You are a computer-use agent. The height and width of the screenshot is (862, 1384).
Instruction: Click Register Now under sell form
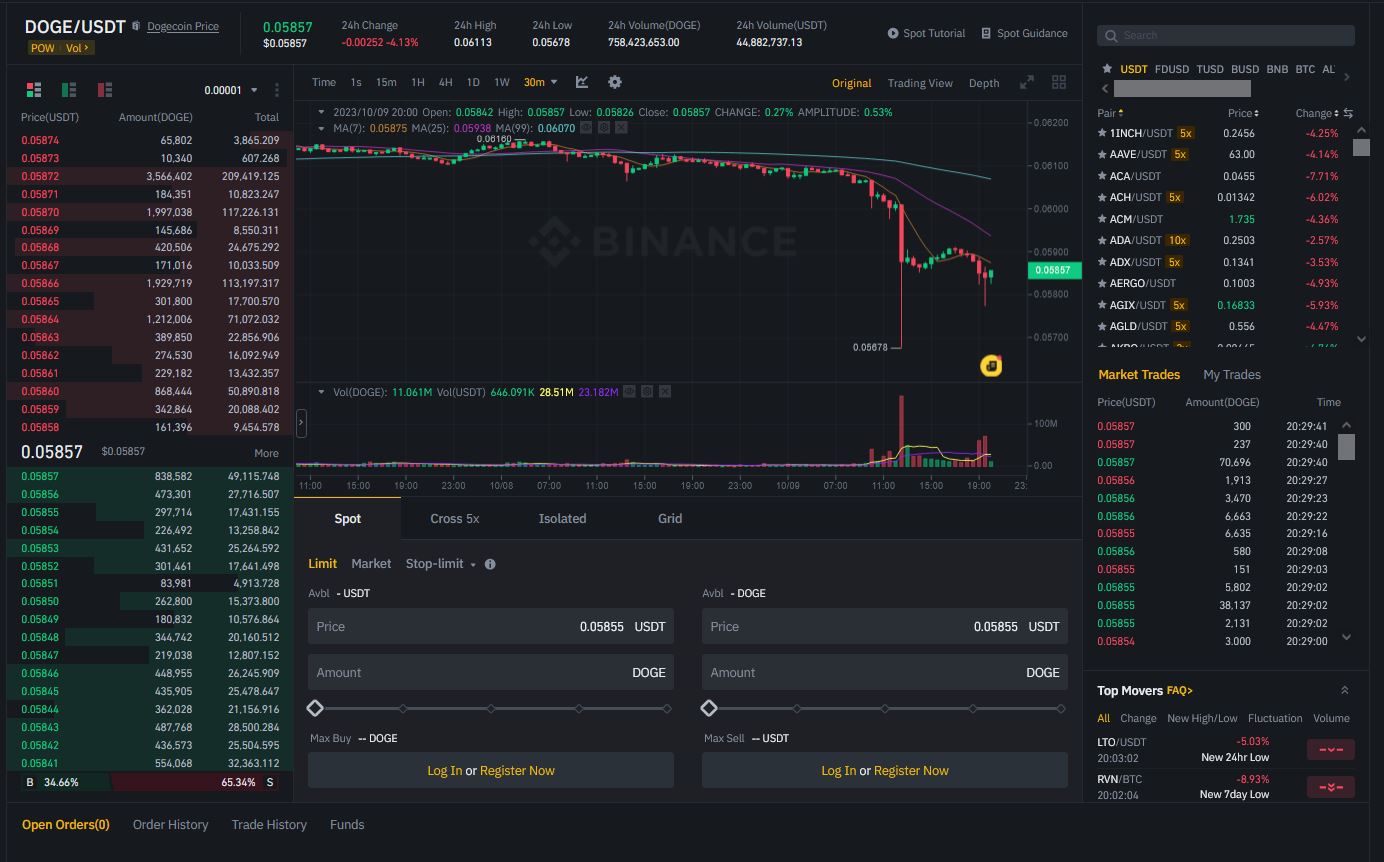pyautogui.click(x=911, y=770)
